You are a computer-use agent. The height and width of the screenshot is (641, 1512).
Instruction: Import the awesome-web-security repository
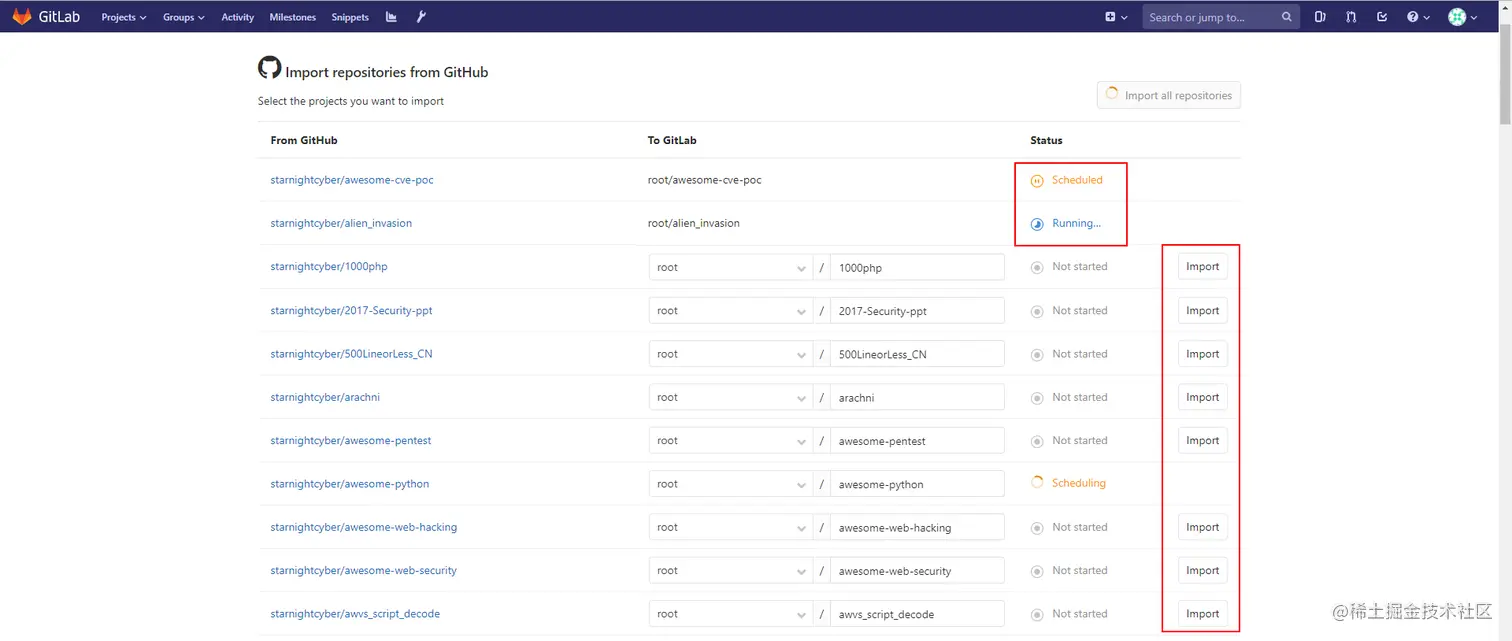1202,571
